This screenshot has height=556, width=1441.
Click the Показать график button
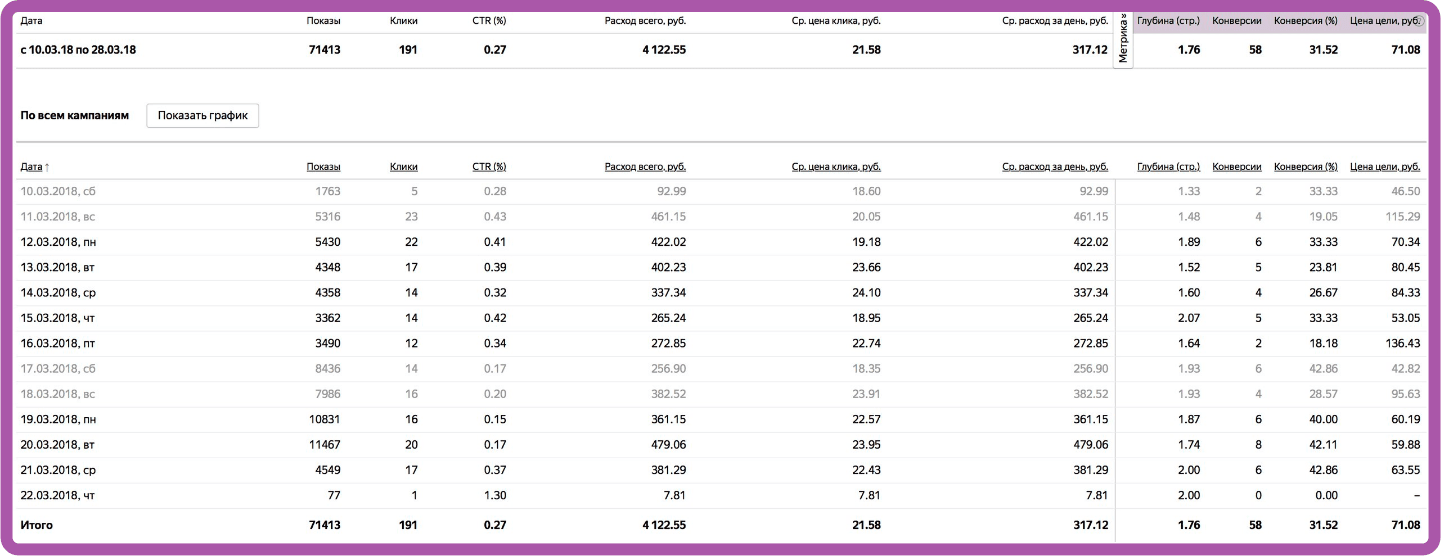[203, 116]
